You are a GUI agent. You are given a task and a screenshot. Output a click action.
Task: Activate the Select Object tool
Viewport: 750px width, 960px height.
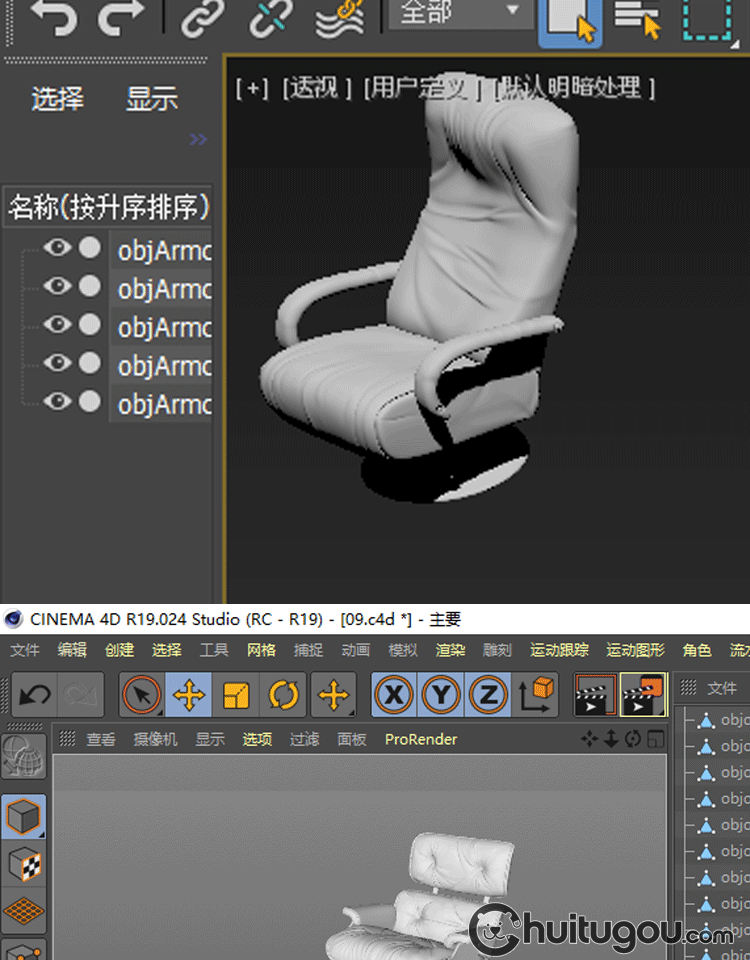click(x=570, y=20)
